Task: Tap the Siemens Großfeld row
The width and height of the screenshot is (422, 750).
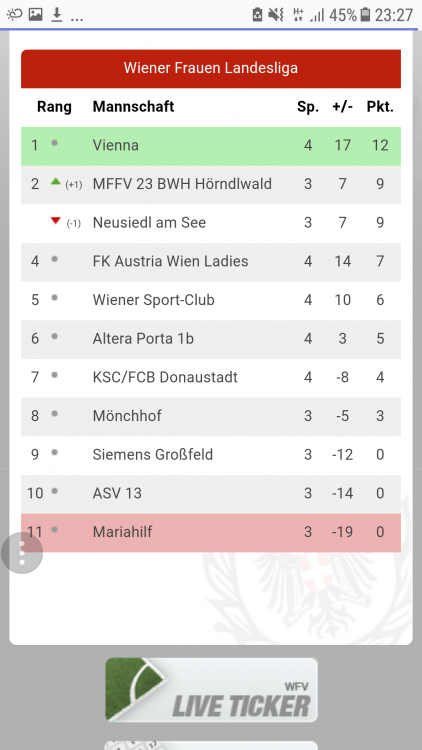Action: 211,455
